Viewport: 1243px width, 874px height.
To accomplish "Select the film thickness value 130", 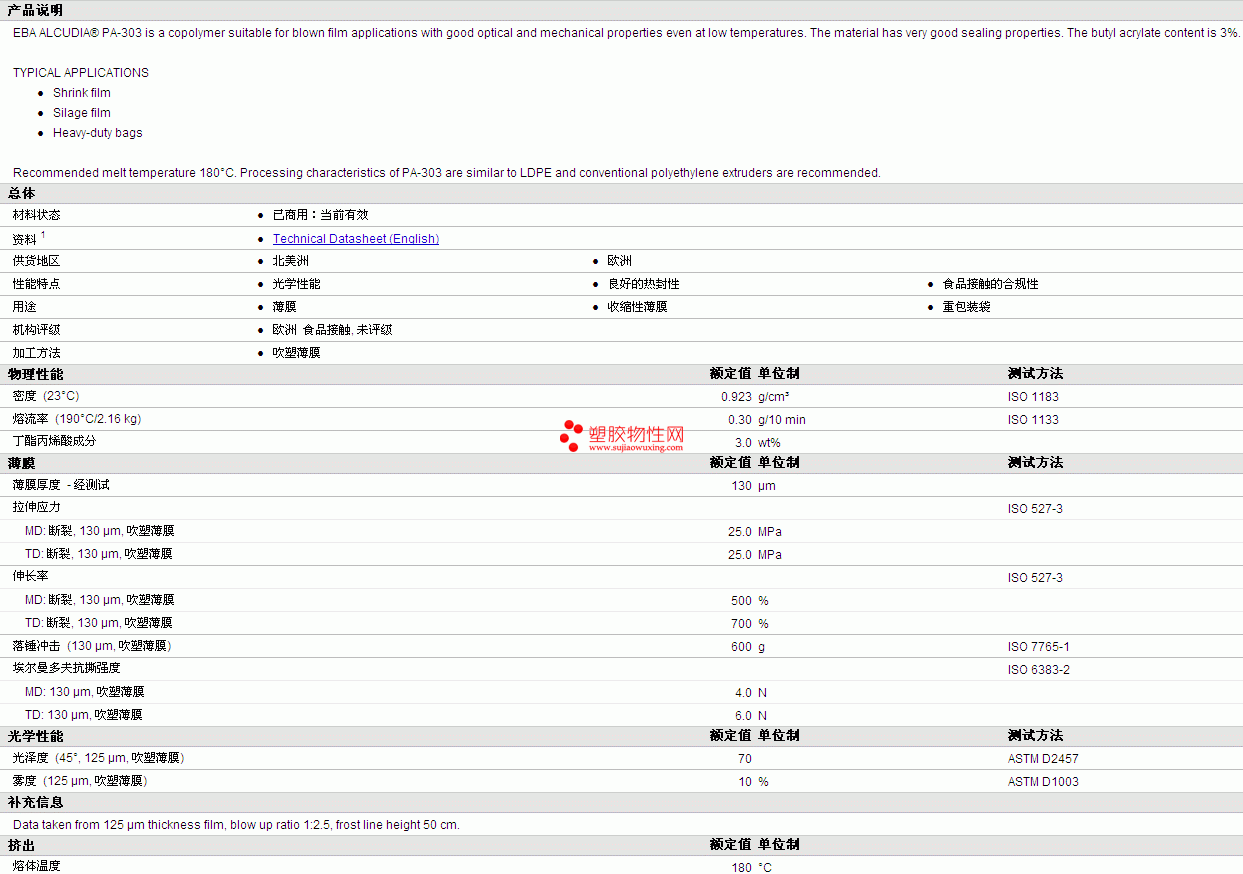I will click(741, 486).
